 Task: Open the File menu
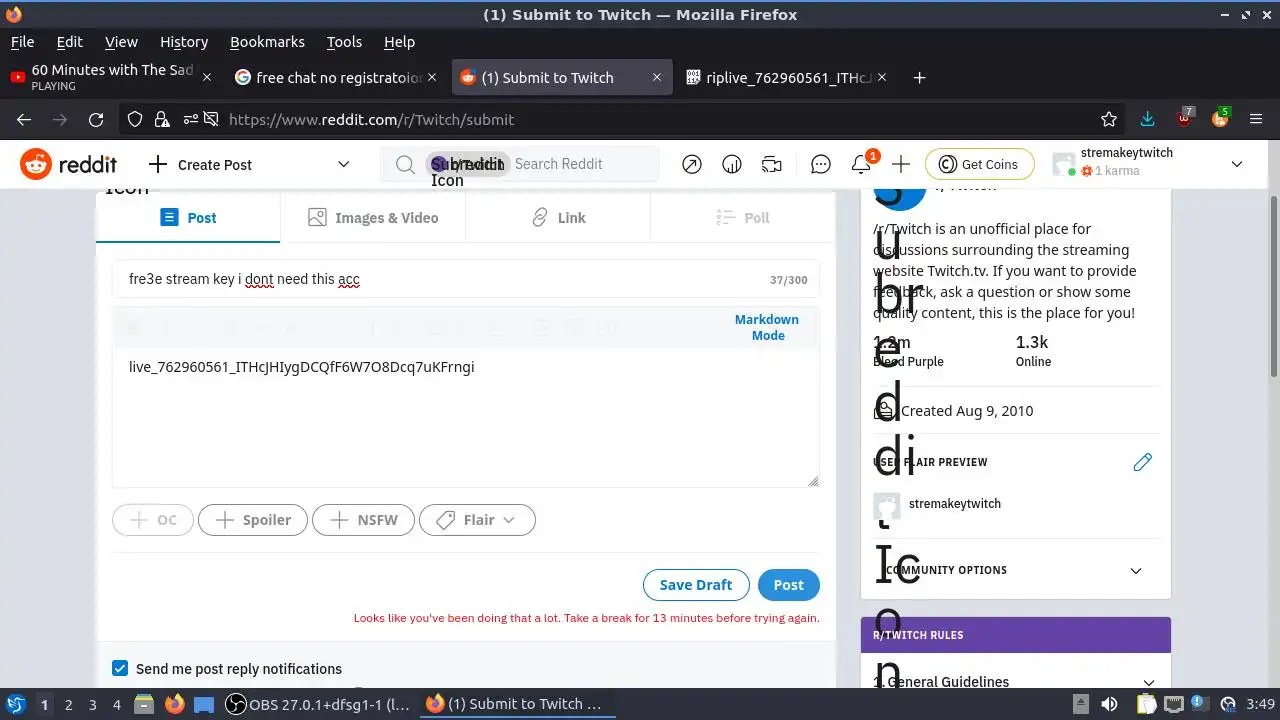click(x=22, y=42)
